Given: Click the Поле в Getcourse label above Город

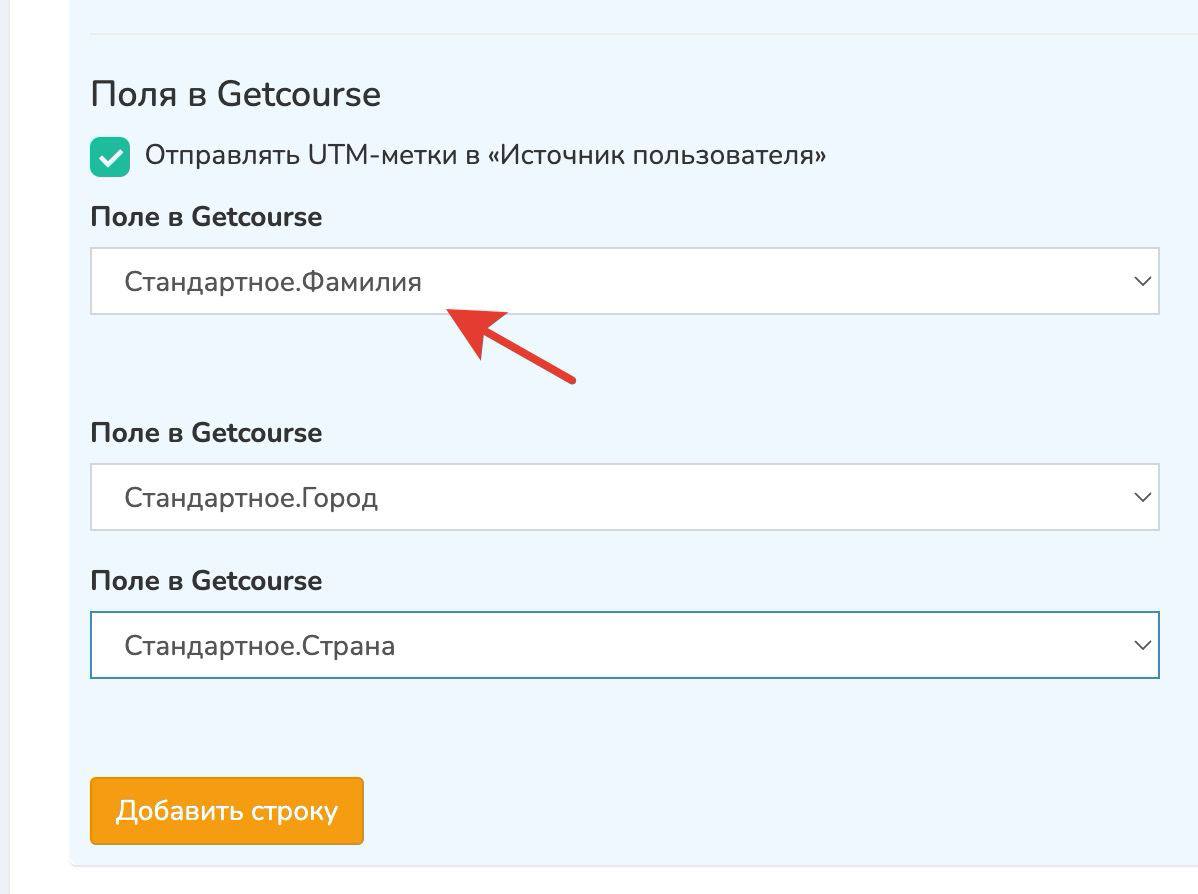Looking at the screenshot, I should (206, 433).
